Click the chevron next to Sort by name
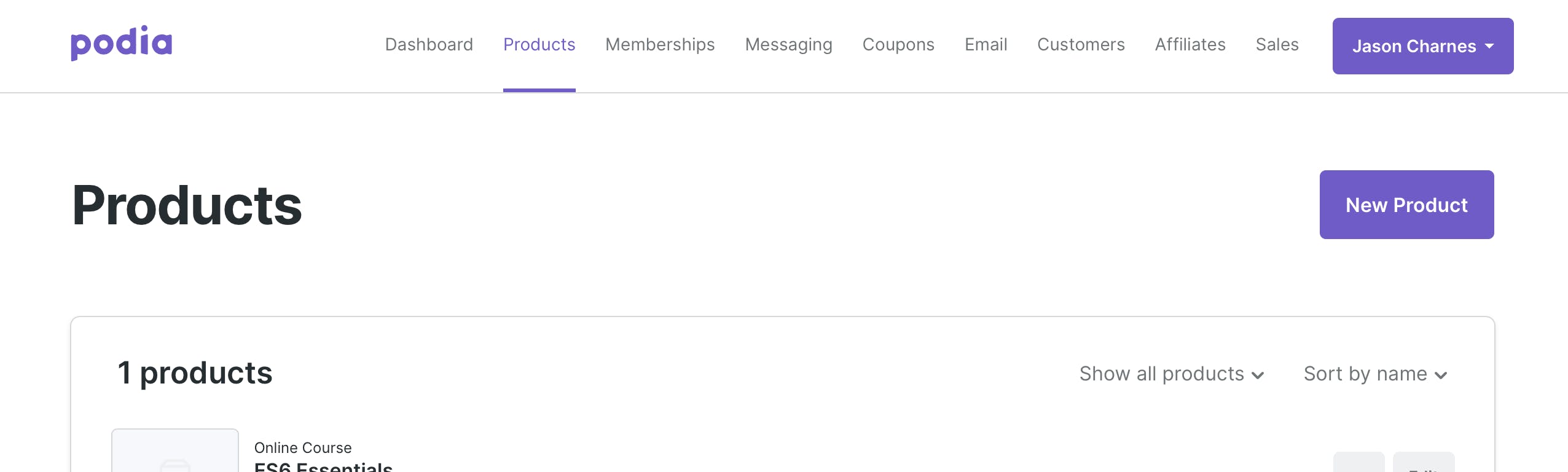The width and height of the screenshot is (1568, 472). point(1441,376)
